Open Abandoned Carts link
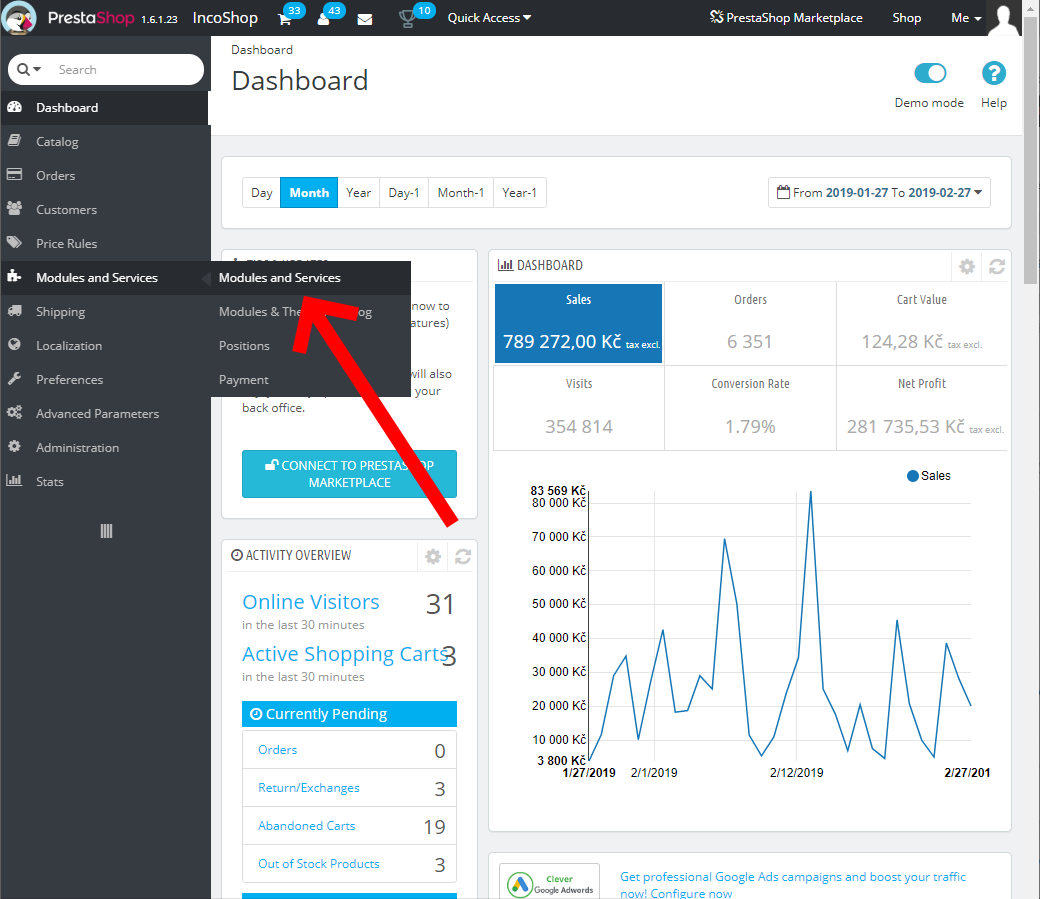1040x899 pixels. coord(306,826)
